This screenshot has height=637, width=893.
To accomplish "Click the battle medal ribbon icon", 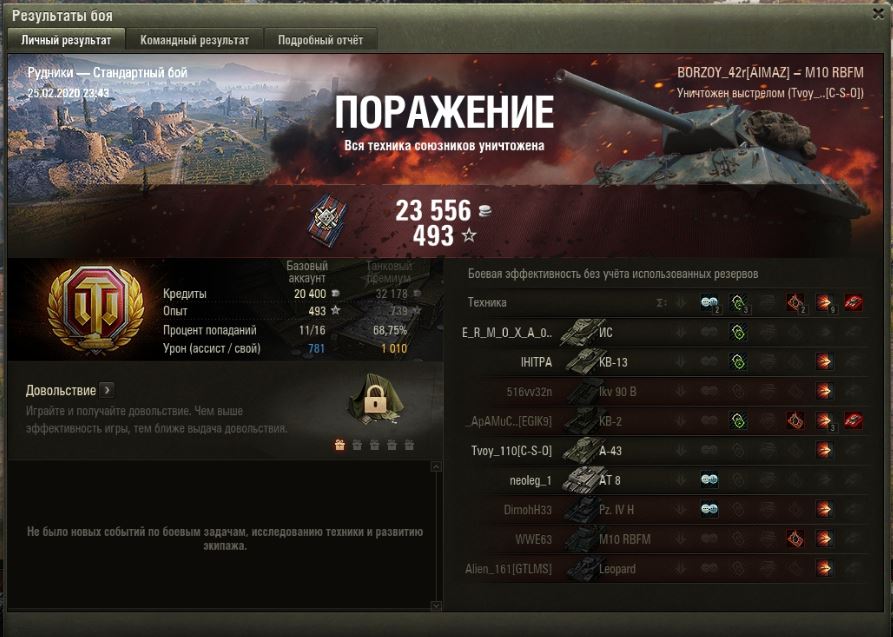I will click(327, 219).
